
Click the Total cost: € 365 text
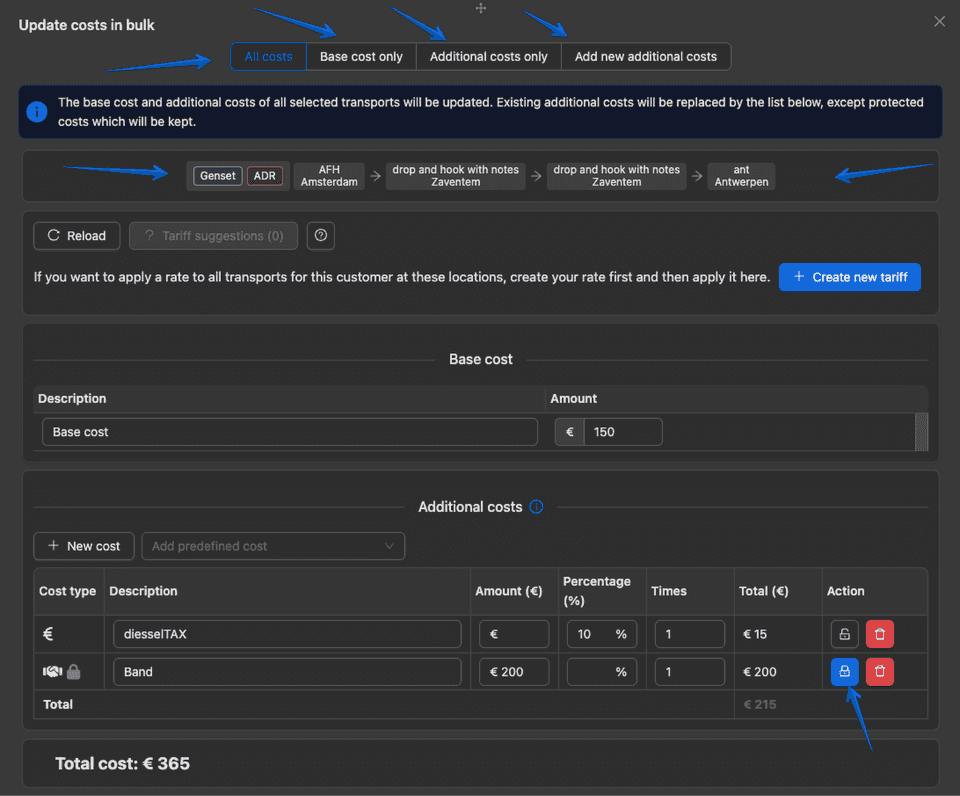click(122, 764)
